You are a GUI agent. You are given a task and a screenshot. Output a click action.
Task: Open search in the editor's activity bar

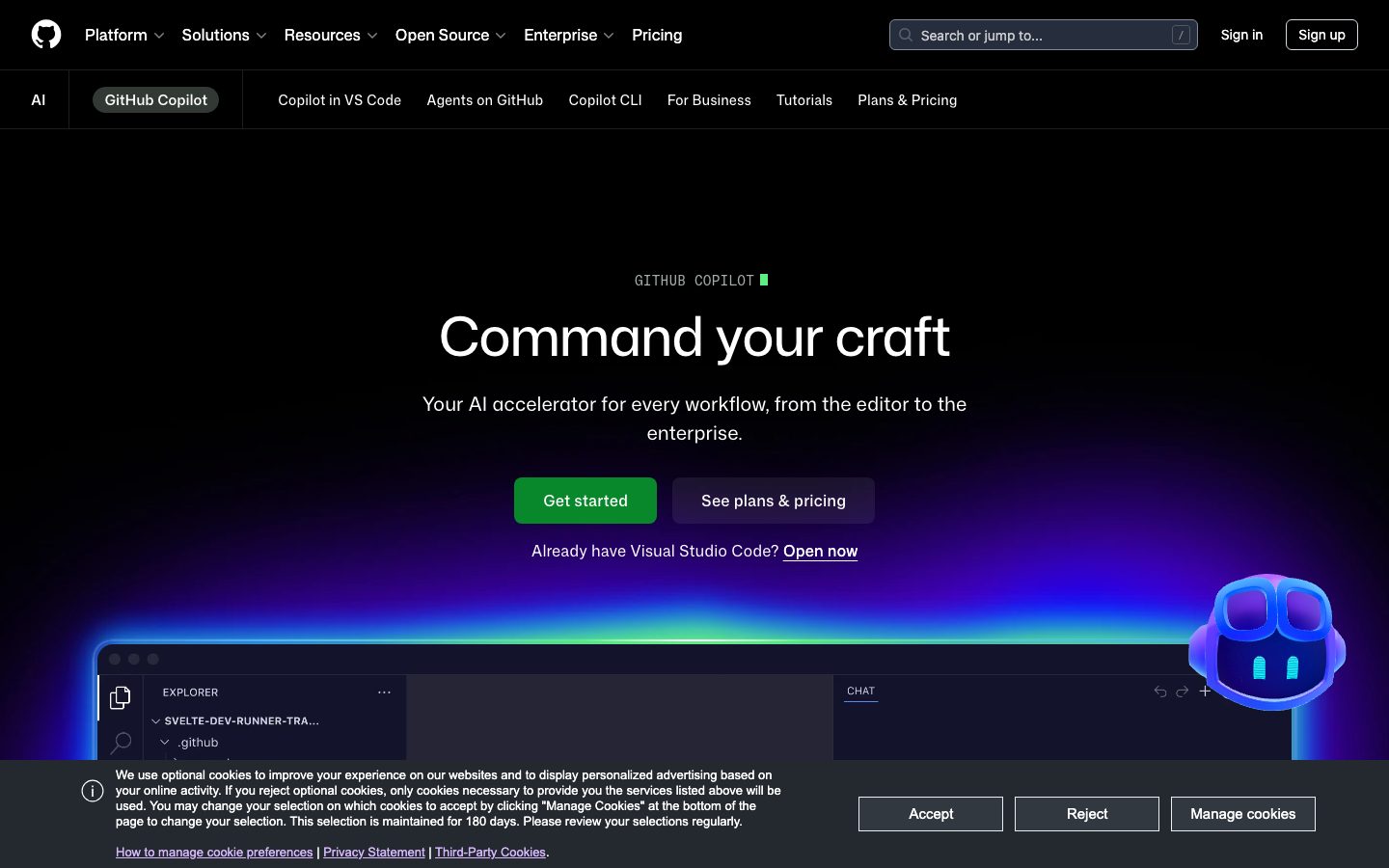coord(120,743)
